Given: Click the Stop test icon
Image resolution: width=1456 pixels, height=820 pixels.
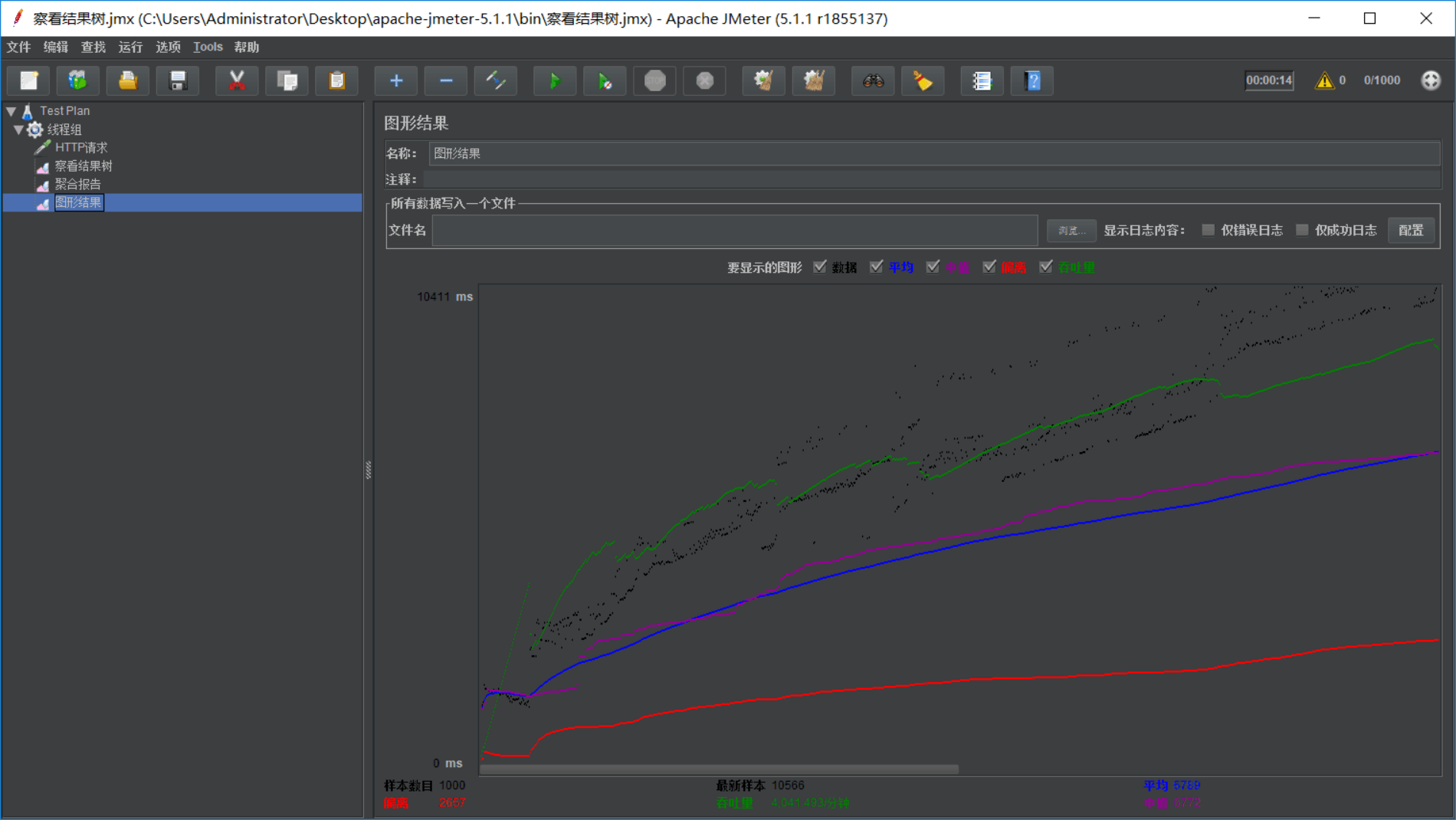Looking at the screenshot, I should 655,80.
